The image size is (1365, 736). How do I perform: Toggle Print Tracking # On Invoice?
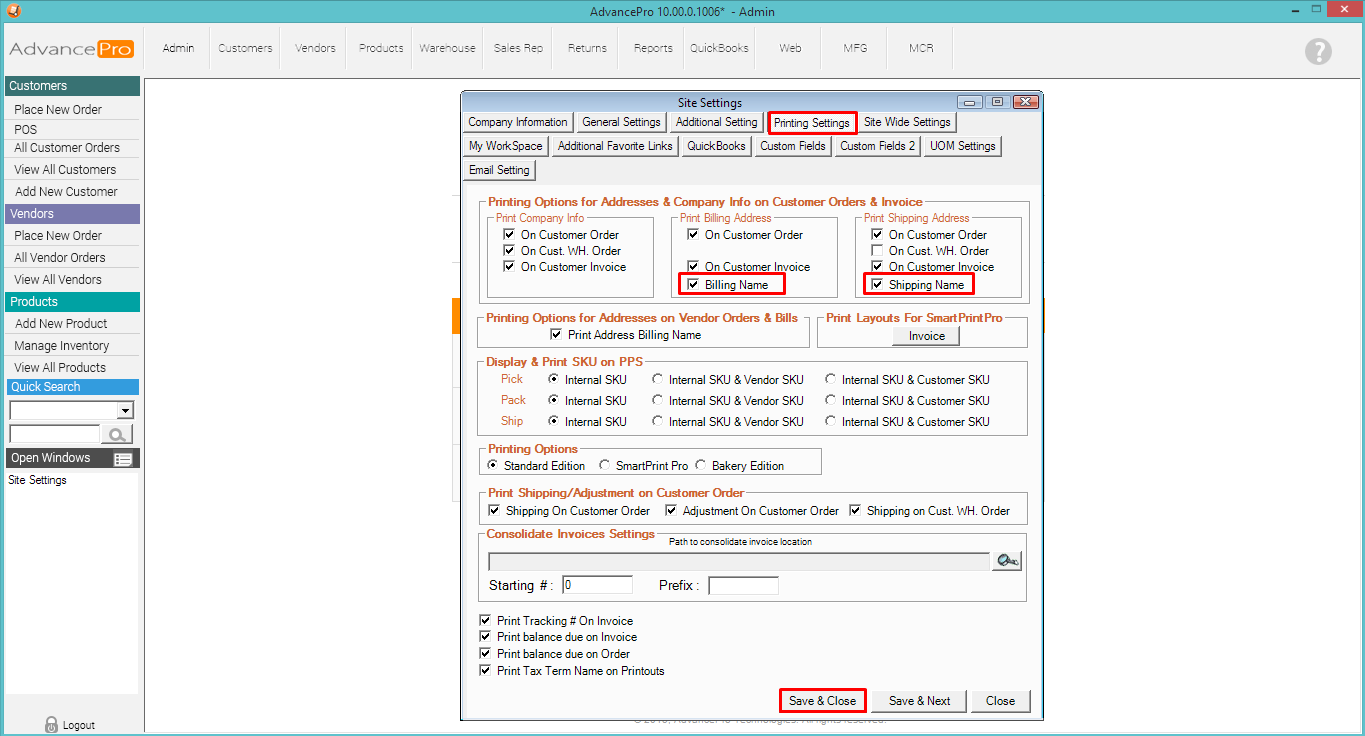click(486, 621)
